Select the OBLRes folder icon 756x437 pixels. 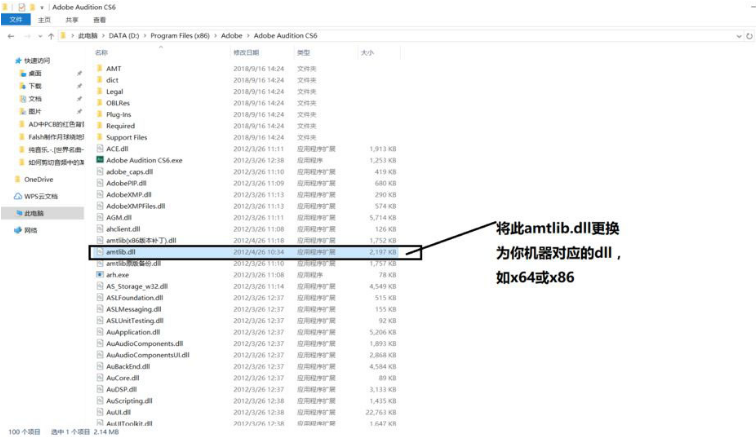(100, 103)
